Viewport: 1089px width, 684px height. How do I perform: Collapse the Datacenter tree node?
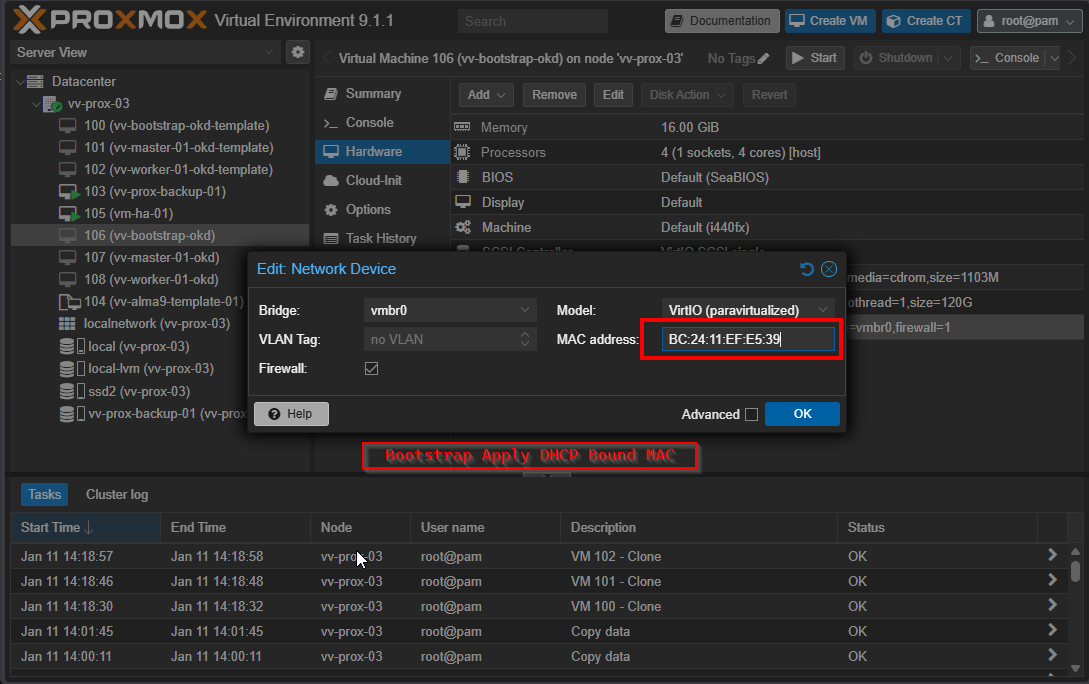tap(19, 81)
